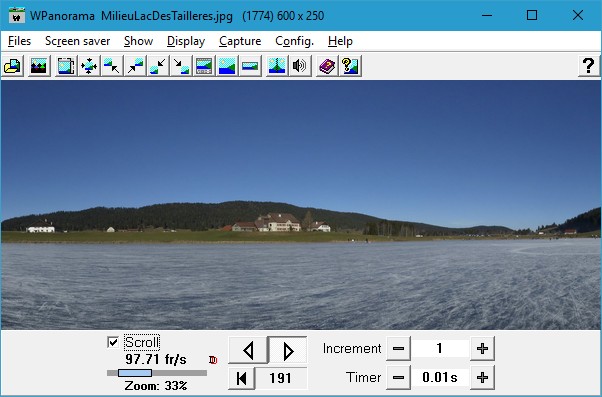Increase Timer with plus button
602x397 pixels.
pyautogui.click(x=482, y=377)
